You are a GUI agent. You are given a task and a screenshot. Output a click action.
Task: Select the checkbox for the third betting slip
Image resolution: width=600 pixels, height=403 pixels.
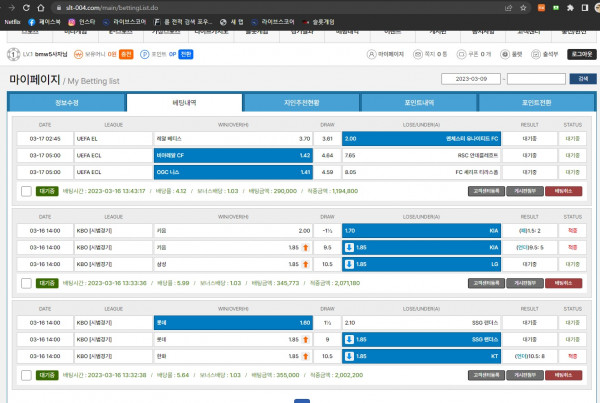pos(24,375)
